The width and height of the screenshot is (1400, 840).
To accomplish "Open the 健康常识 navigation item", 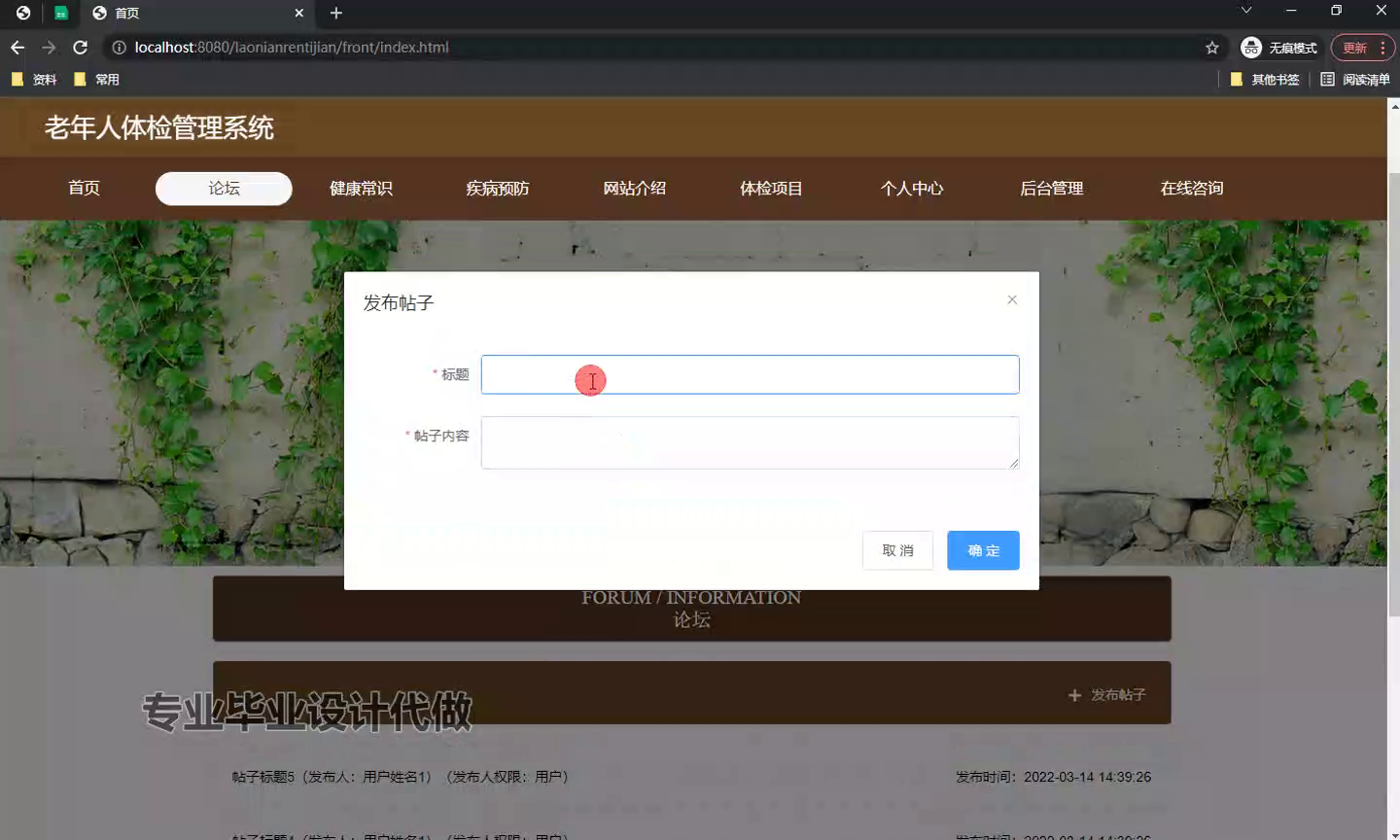I will tap(361, 189).
